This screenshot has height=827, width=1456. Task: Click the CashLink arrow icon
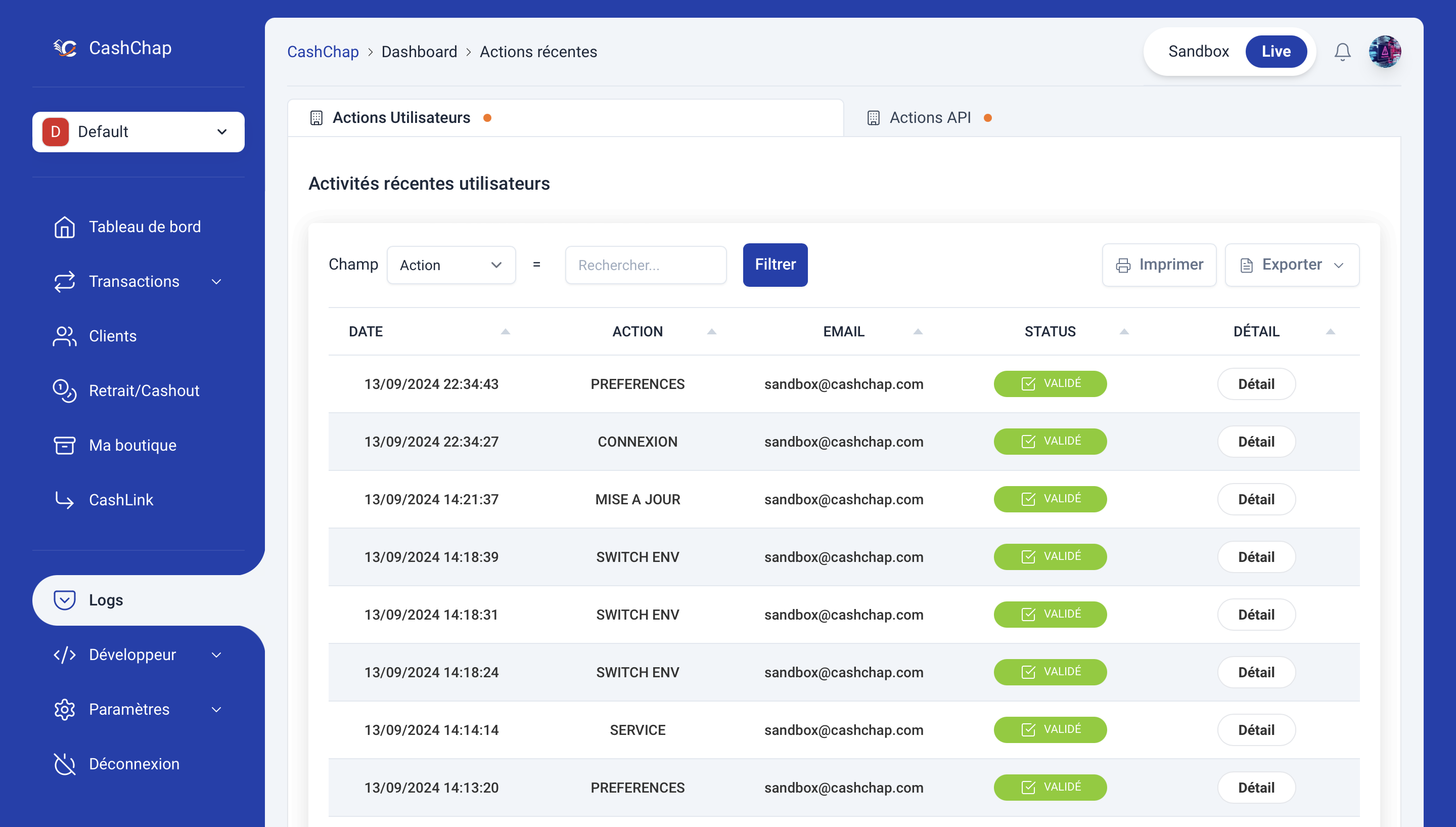click(x=64, y=500)
